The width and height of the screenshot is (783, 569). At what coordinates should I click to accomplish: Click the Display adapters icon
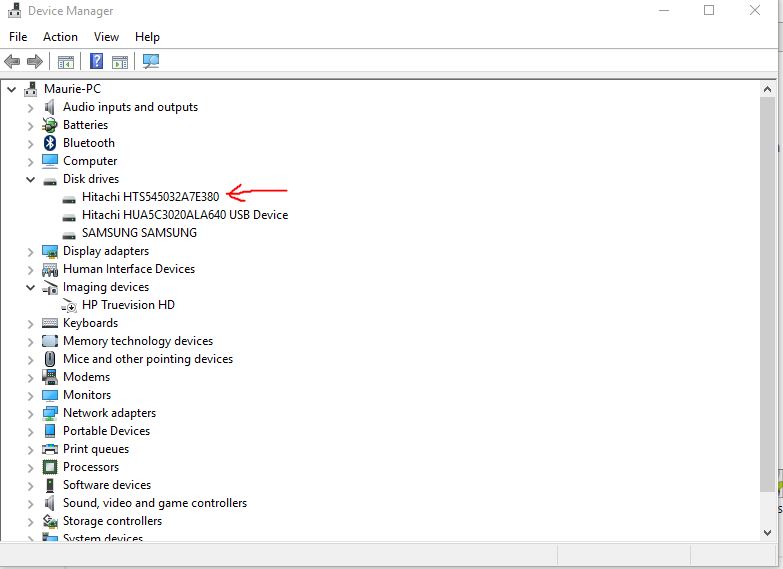point(49,251)
